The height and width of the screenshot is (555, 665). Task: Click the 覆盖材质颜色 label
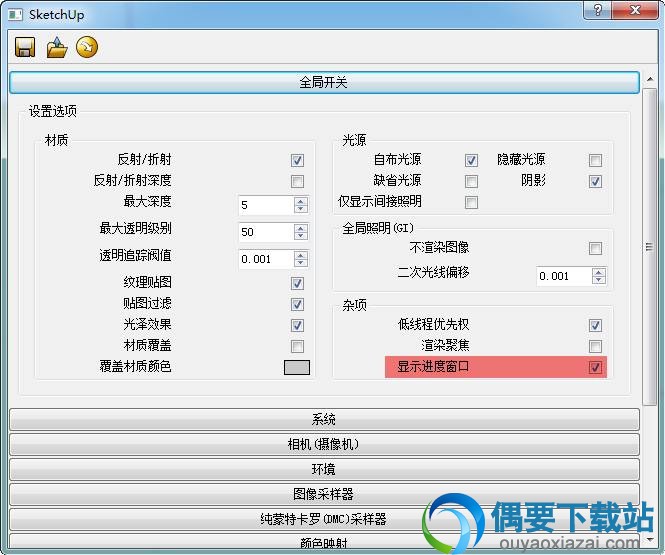135,366
